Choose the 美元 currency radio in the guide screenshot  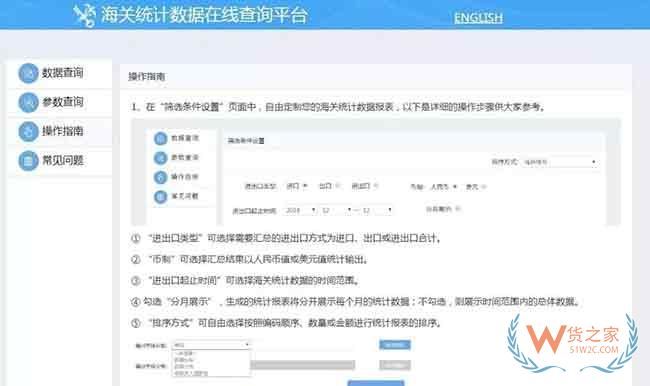click(x=483, y=187)
